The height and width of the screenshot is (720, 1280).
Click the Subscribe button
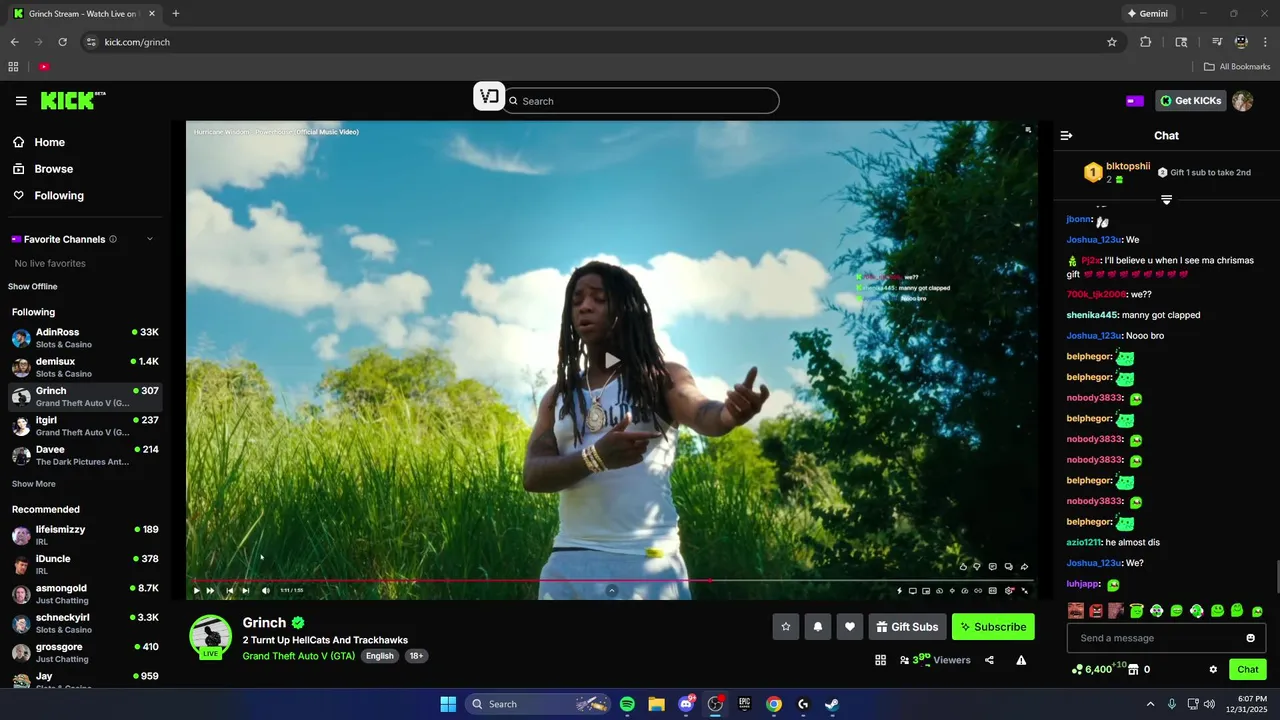coord(993,627)
